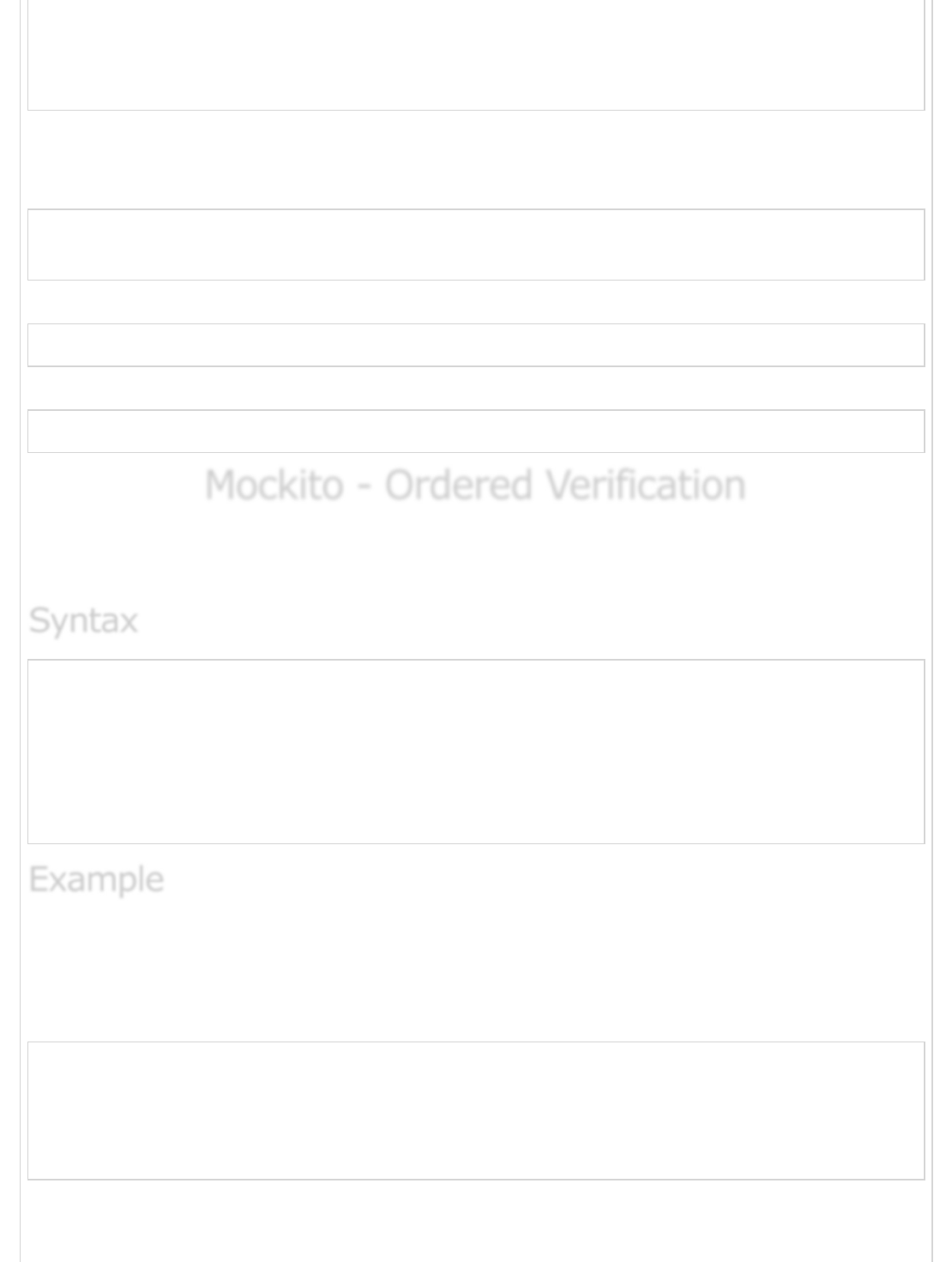Click the cut-off empty box at page top
The height and width of the screenshot is (1262, 952).
476,55
